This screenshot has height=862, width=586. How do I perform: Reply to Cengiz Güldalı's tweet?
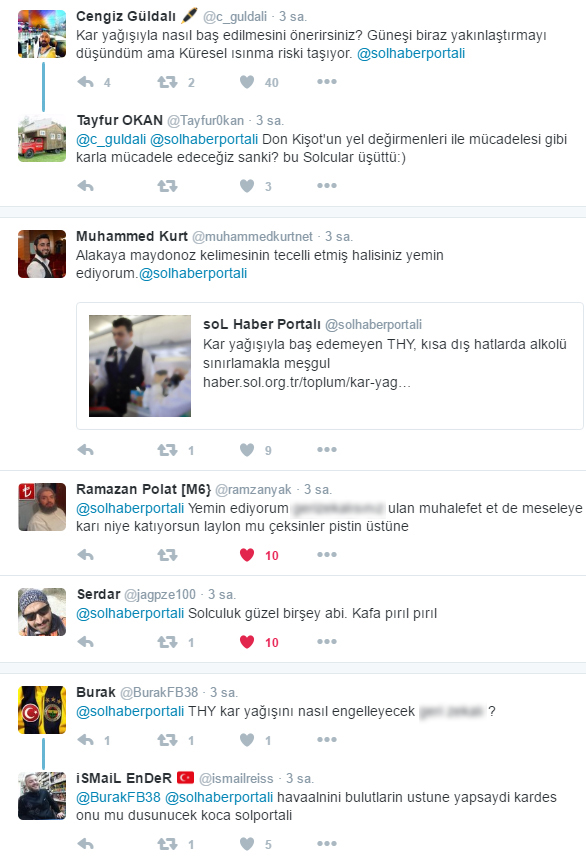click(x=86, y=82)
